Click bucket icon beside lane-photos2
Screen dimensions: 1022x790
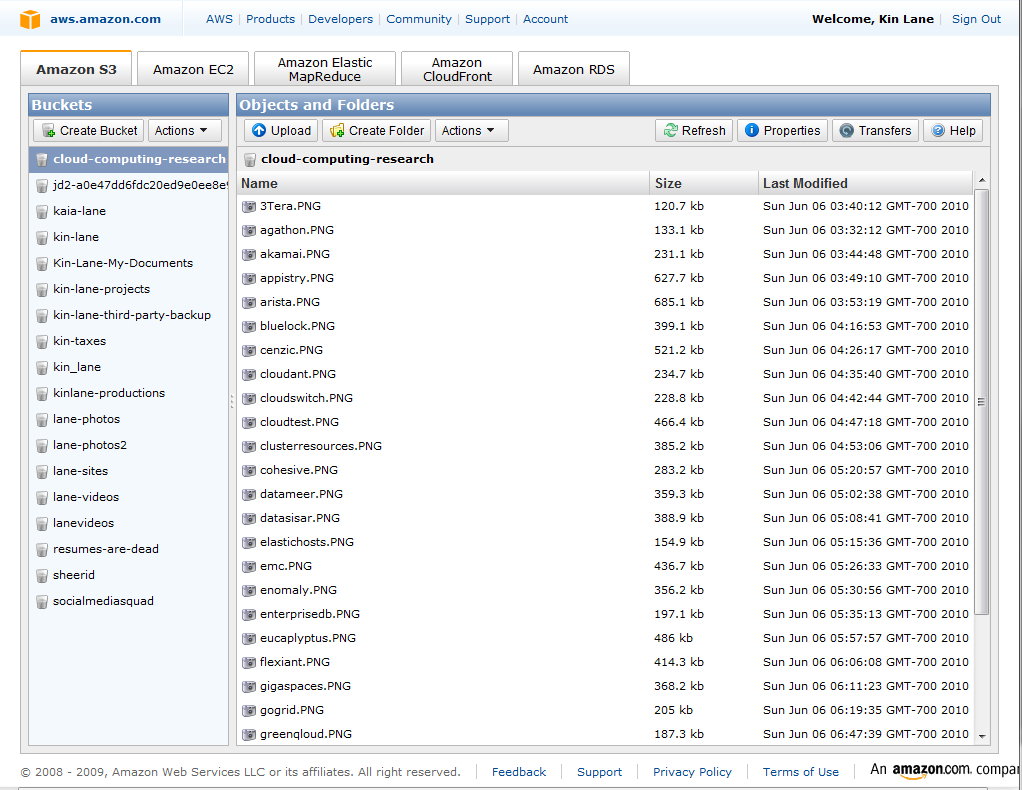pos(42,446)
